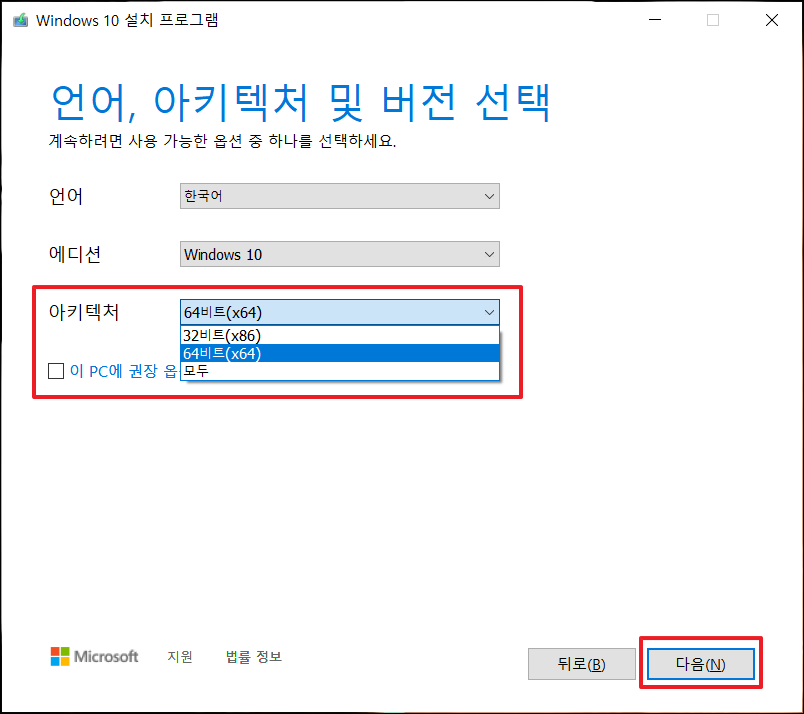Open the 법률 정보 link
Screen dimensions: 804x714
(x=254, y=657)
